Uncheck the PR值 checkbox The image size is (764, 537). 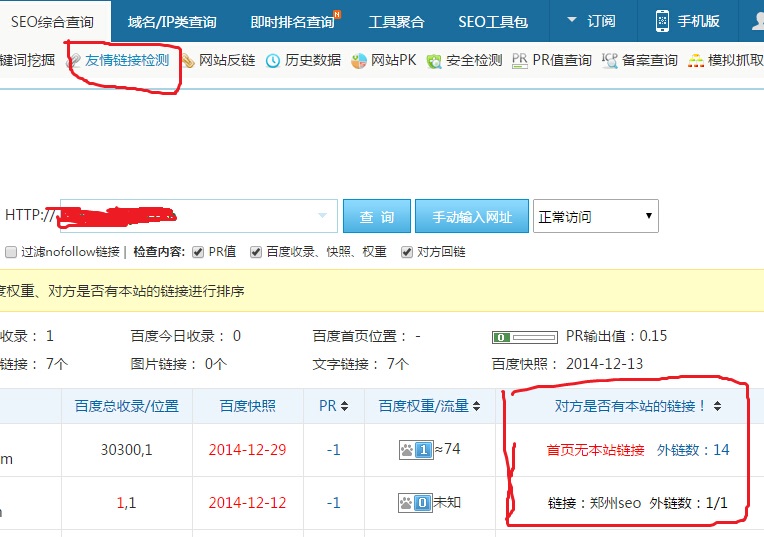pos(198,252)
